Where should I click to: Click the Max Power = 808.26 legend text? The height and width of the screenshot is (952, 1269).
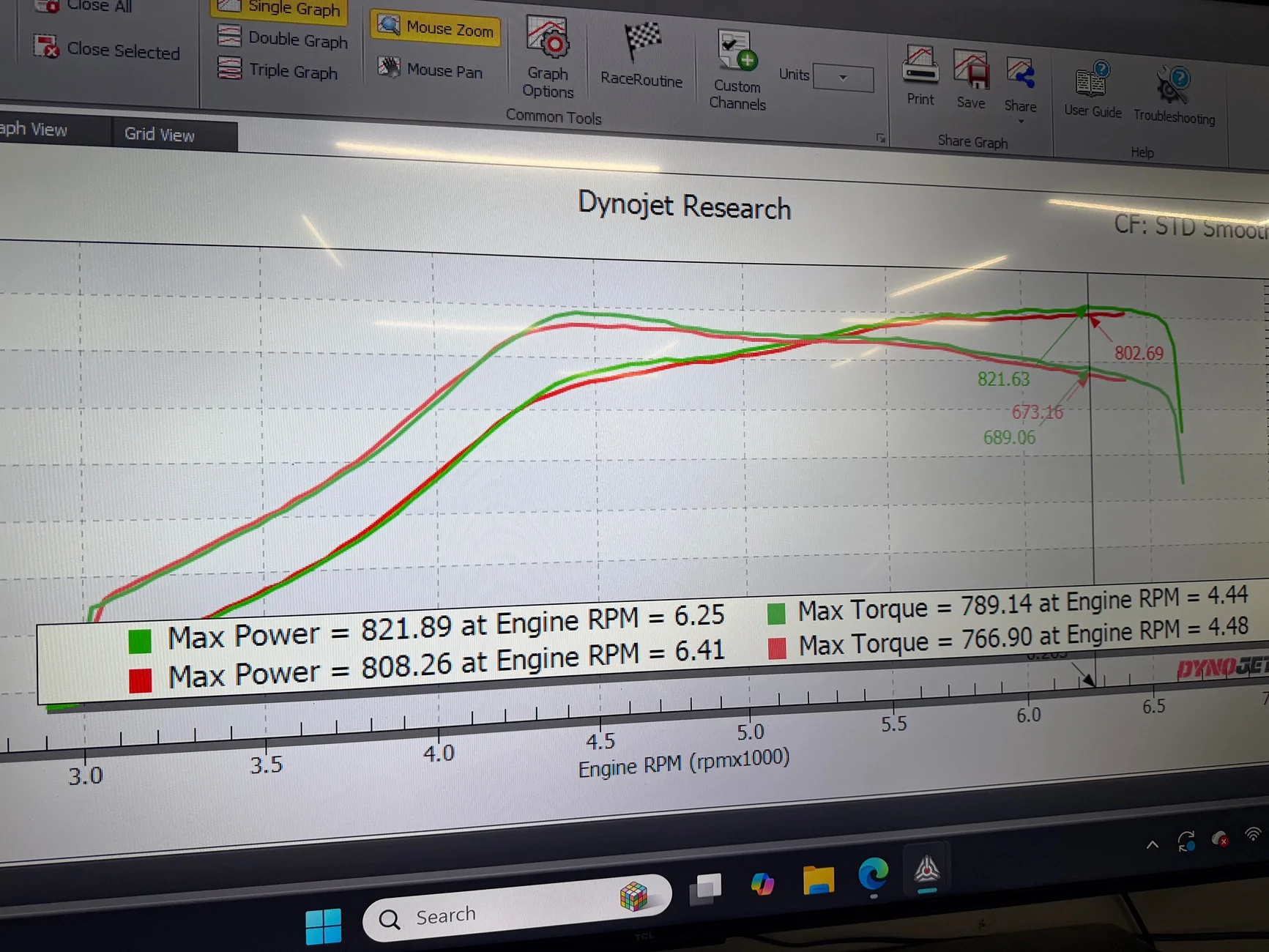click(447, 665)
